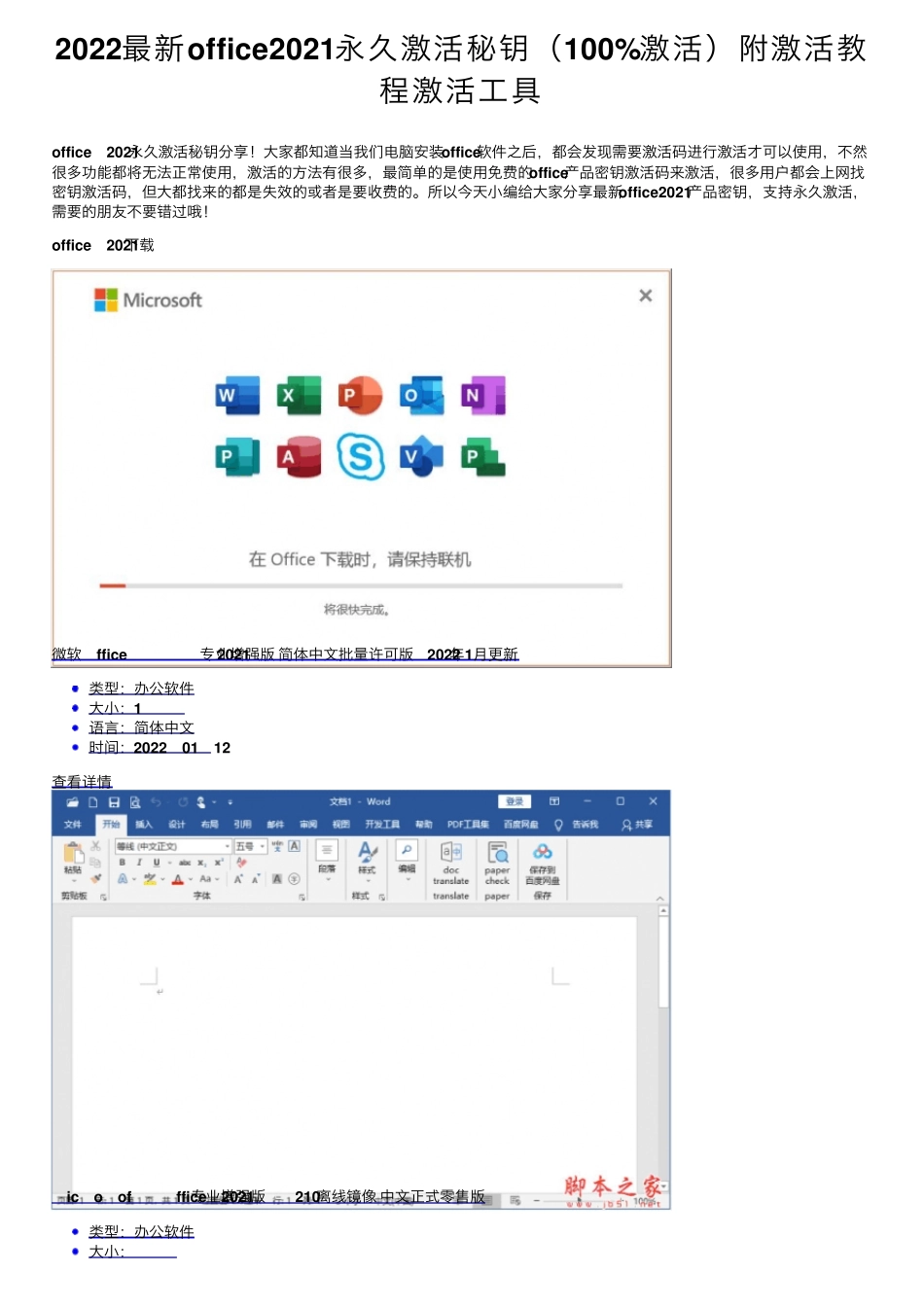The image size is (924, 1308).
Task: Click the Tell Me lightbulb (告诉我)
Action: point(558,825)
